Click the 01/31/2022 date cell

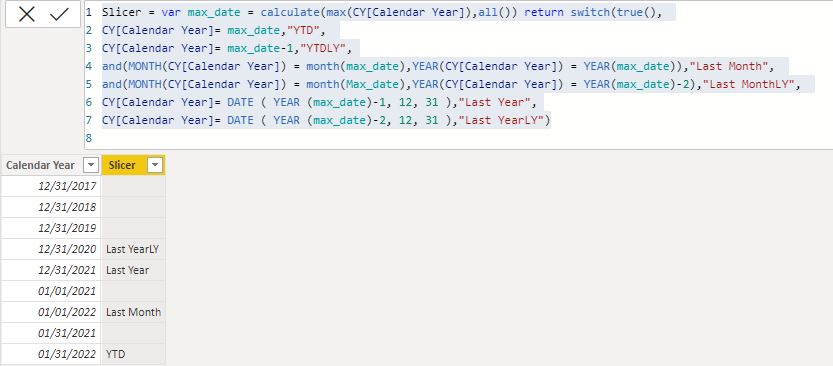click(x=51, y=354)
